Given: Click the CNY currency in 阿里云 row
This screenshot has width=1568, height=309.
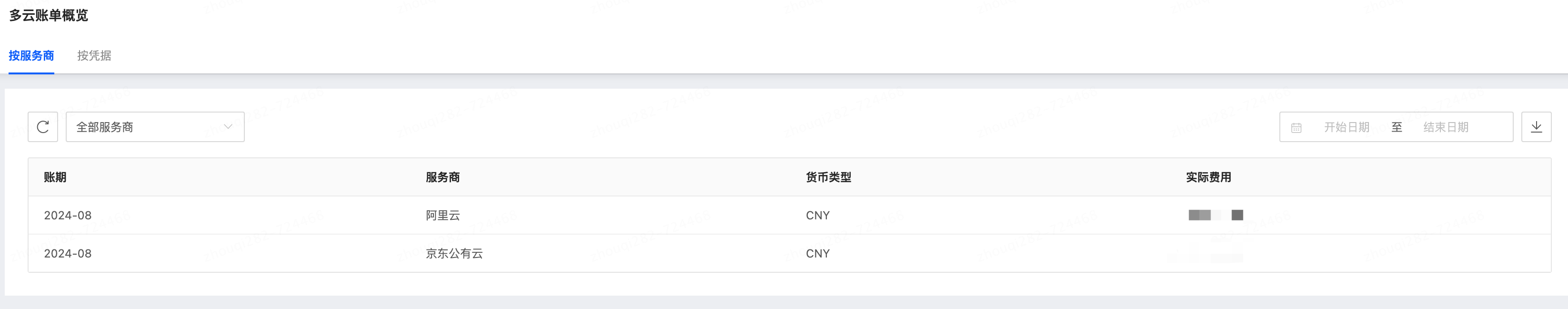Looking at the screenshot, I should coord(817,215).
